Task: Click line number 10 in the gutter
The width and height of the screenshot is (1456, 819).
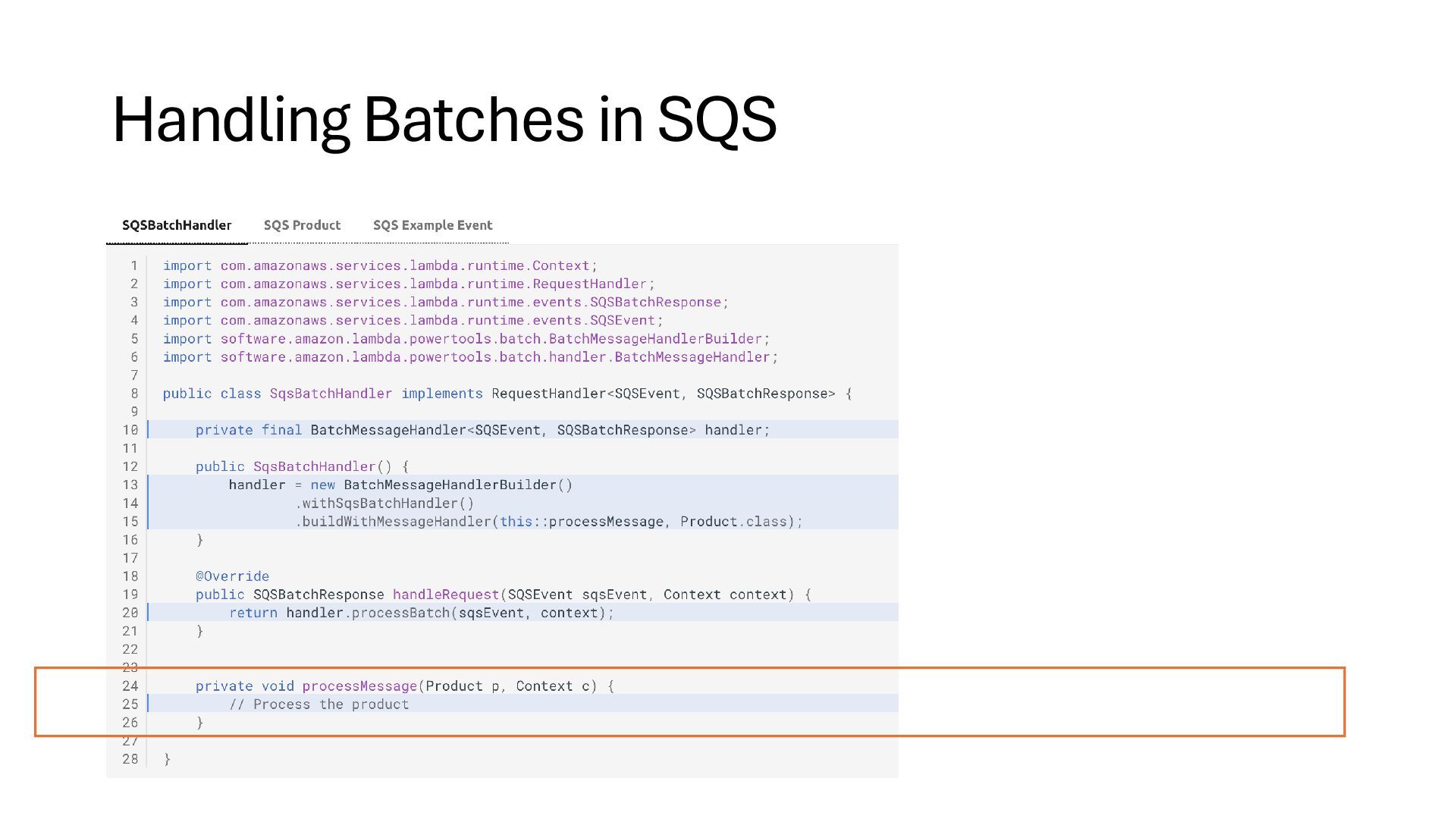Action: [x=130, y=430]
